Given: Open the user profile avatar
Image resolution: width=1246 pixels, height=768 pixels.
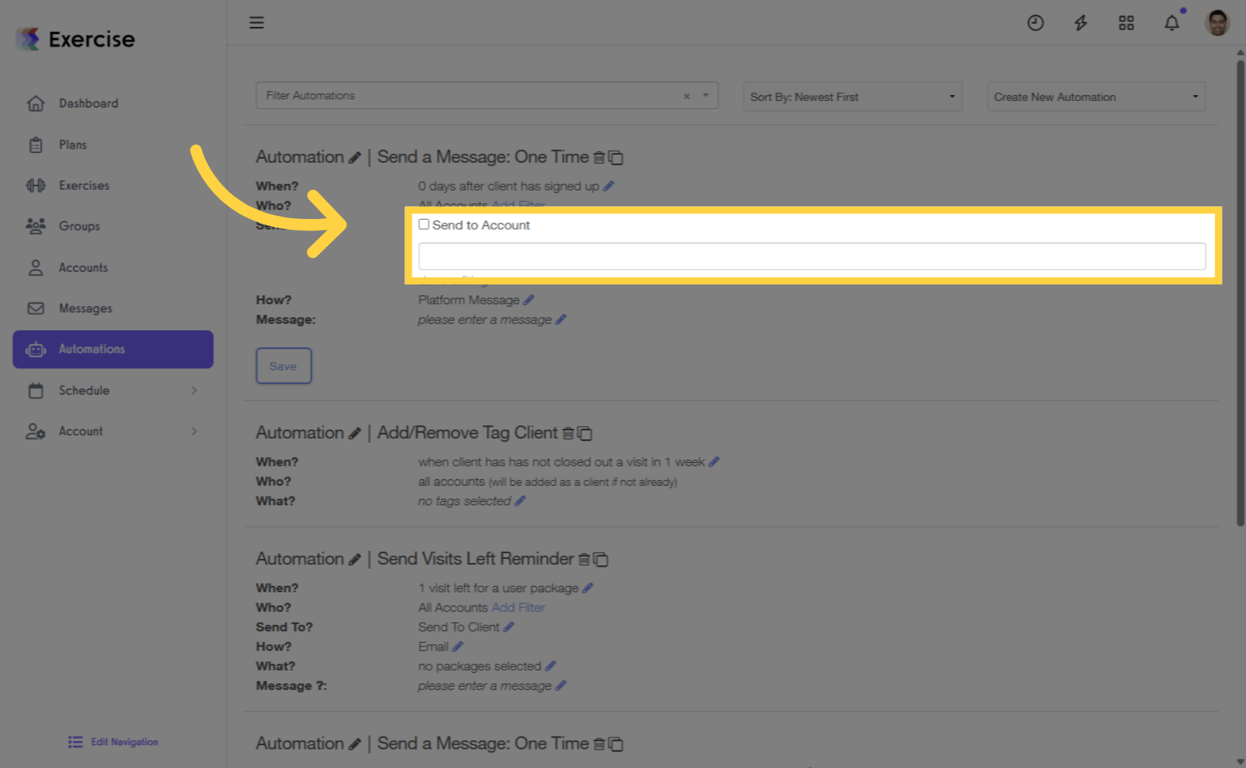Looking at the screenshot, I should coord(1217,22).
